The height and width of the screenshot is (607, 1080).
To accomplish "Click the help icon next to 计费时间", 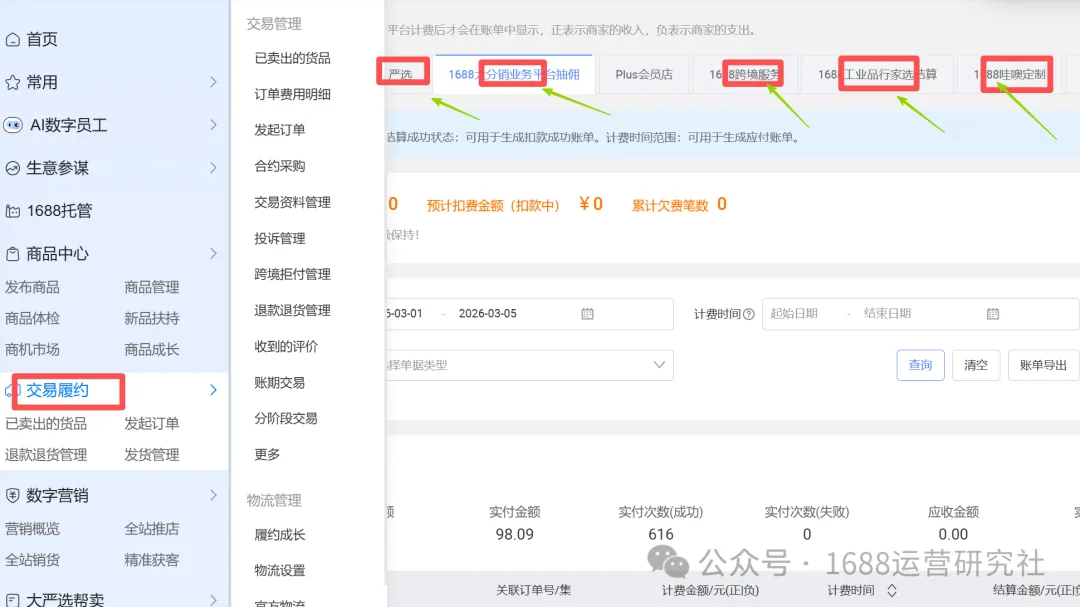I will (x=749, y=314).
